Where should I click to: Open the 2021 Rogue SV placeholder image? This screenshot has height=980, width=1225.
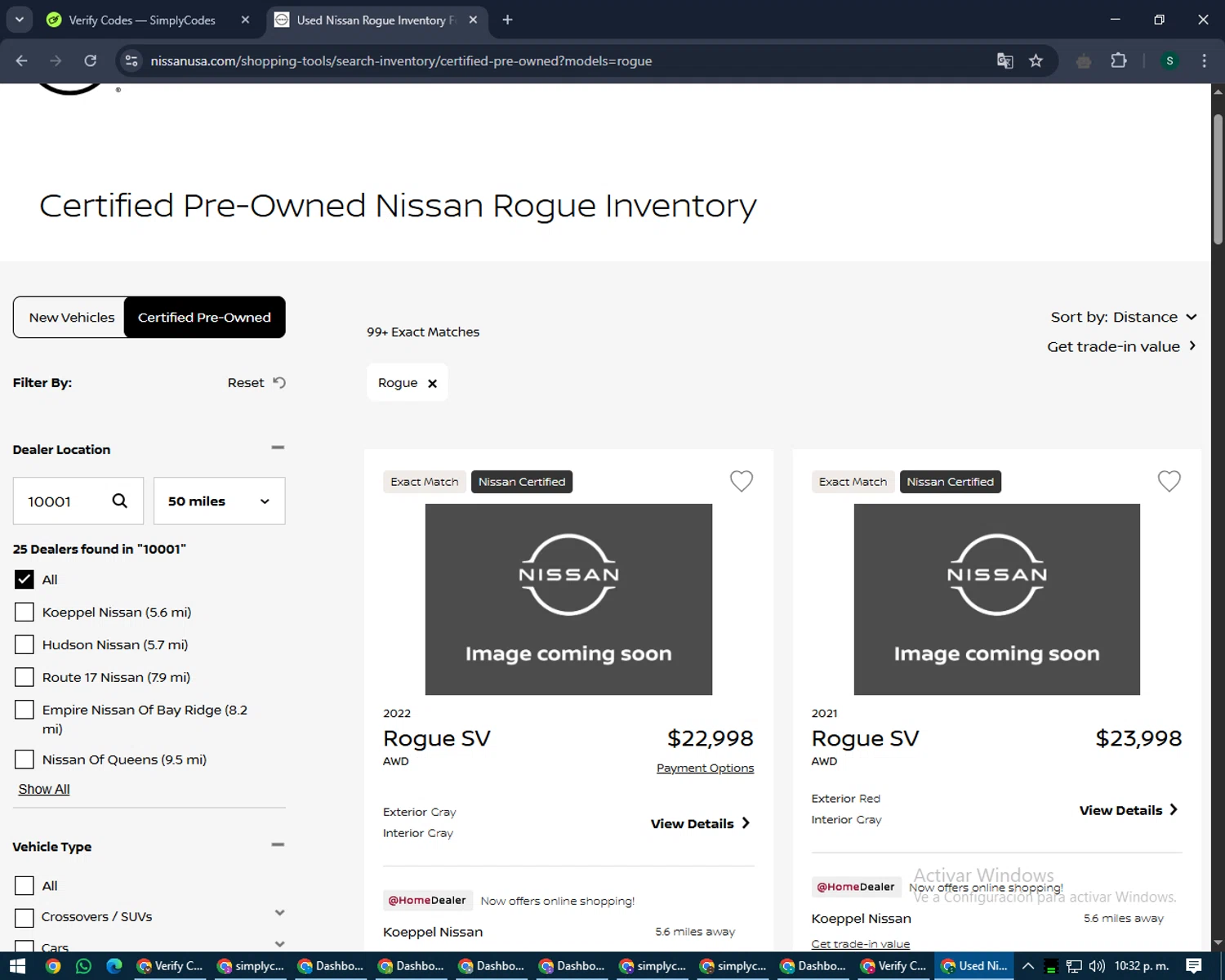[x=996, y=599]
